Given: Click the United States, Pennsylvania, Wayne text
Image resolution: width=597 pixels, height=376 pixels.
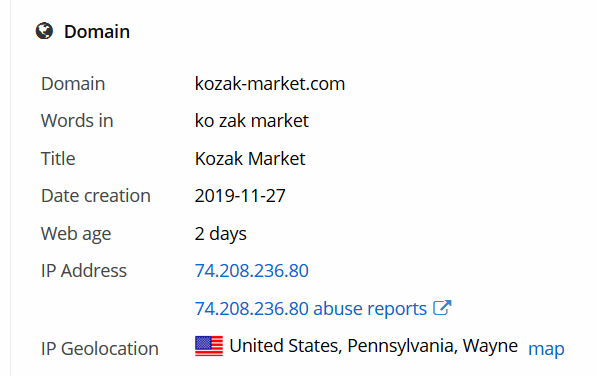Looking at the screenshot, I should click(374, 346).
